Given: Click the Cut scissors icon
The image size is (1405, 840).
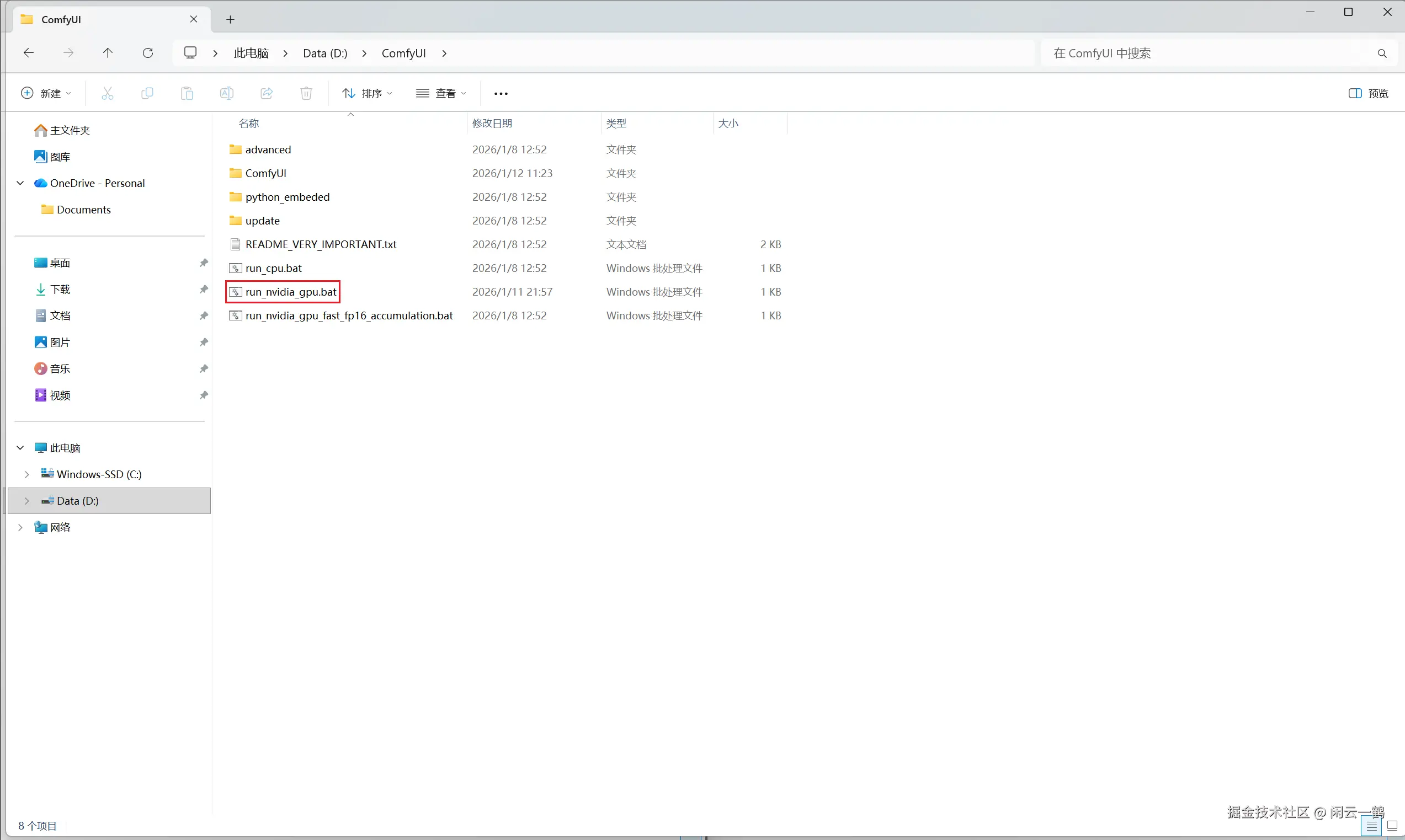Looking at the screenshot, I should point(107,93).
